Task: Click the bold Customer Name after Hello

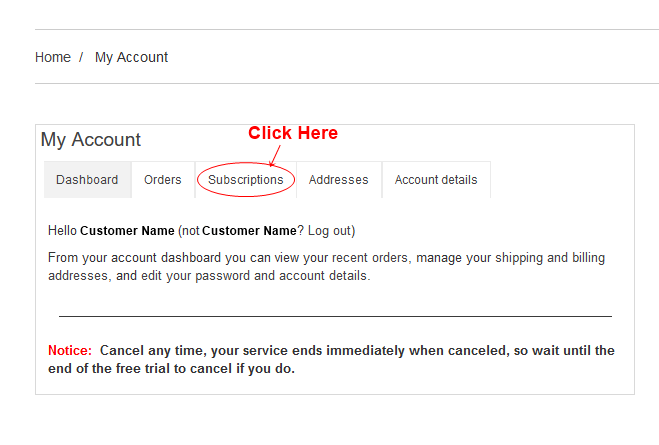Action: click(x=127, y=231)
